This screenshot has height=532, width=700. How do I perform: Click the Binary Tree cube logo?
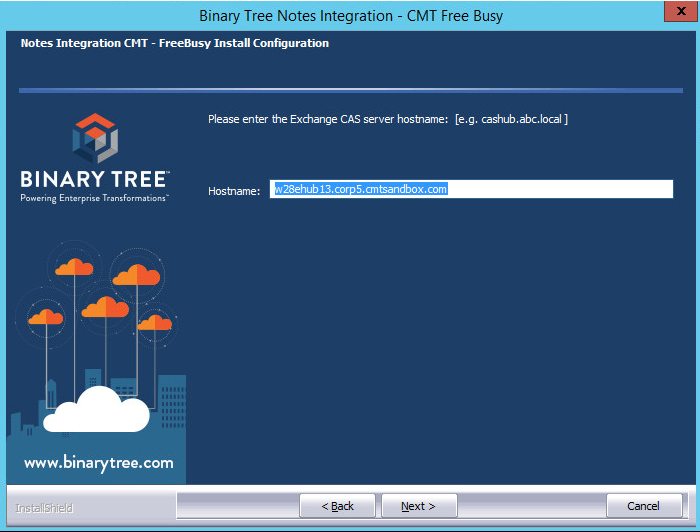(95, 137)
